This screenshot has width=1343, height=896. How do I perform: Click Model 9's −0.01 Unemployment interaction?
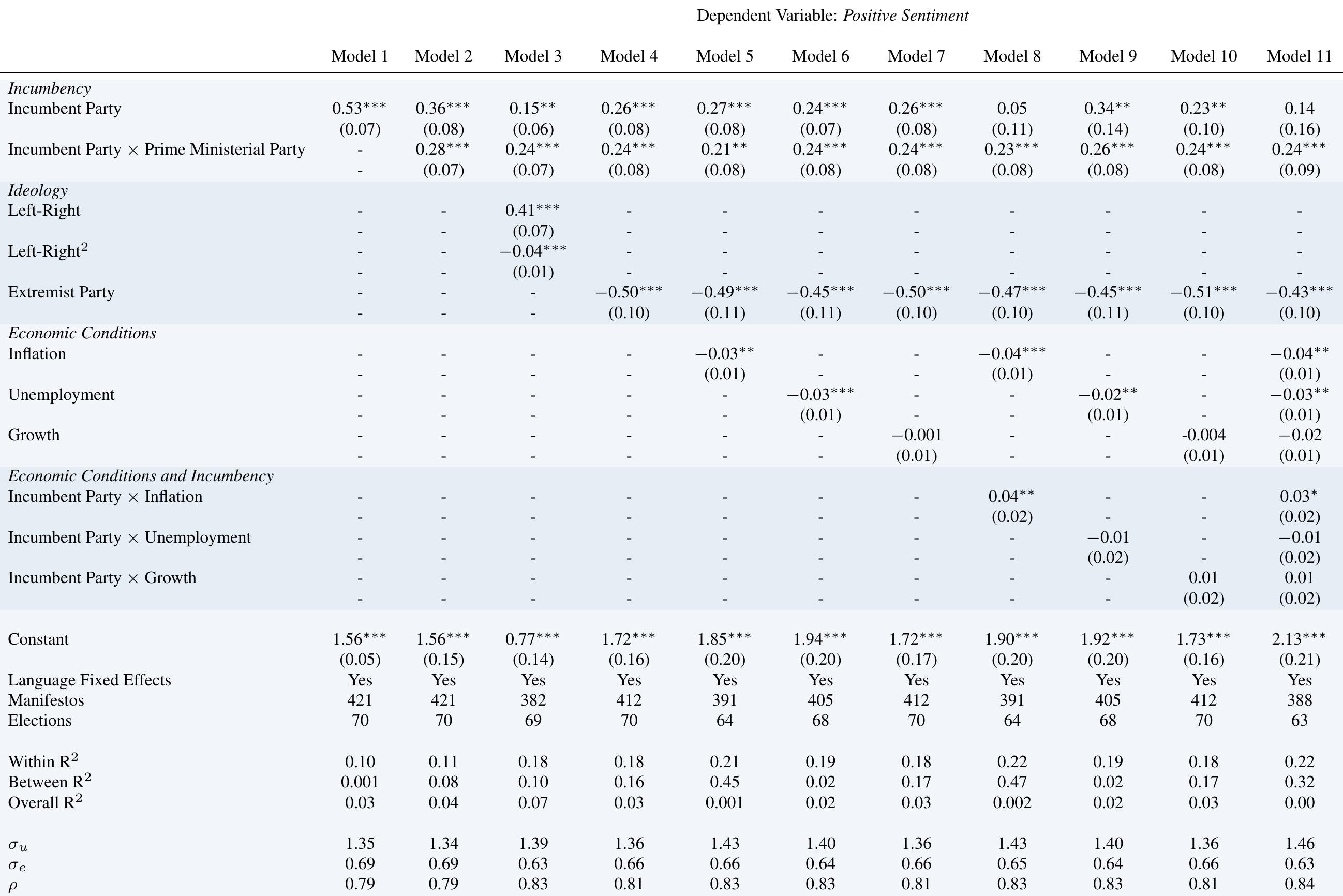click(x=1108, y=537)
